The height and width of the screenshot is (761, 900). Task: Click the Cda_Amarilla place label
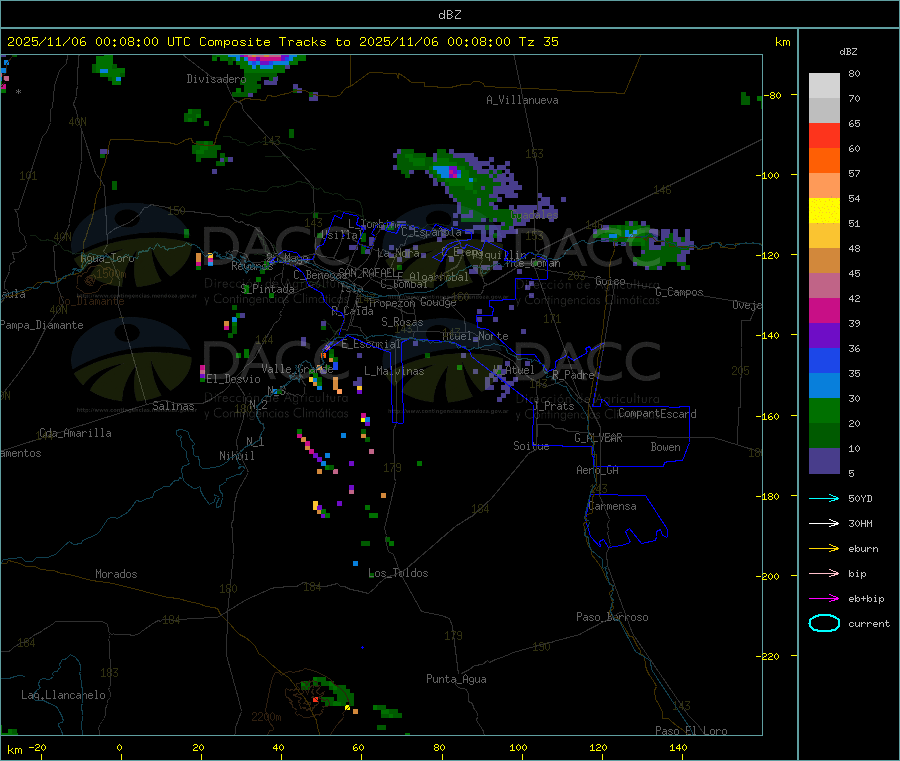(x=75, y=433)
